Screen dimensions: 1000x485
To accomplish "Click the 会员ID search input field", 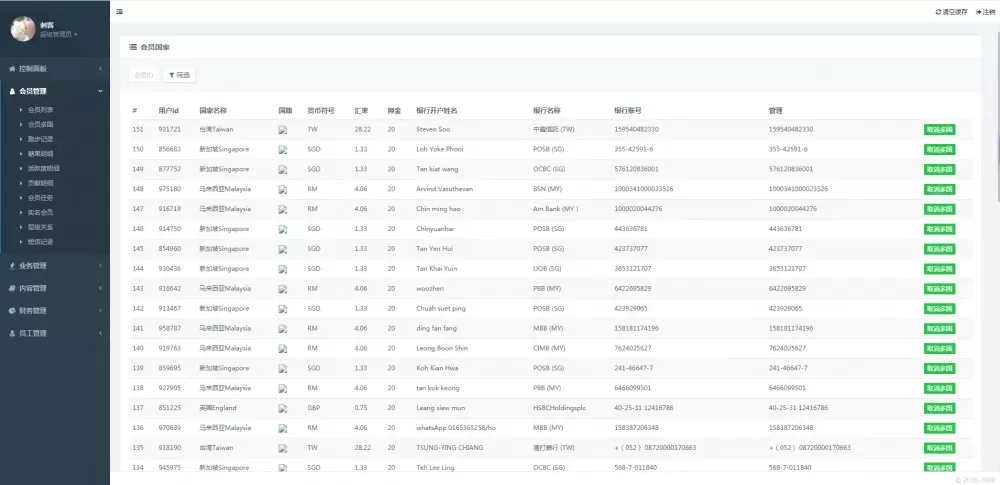I will click(x=144, y=75).
